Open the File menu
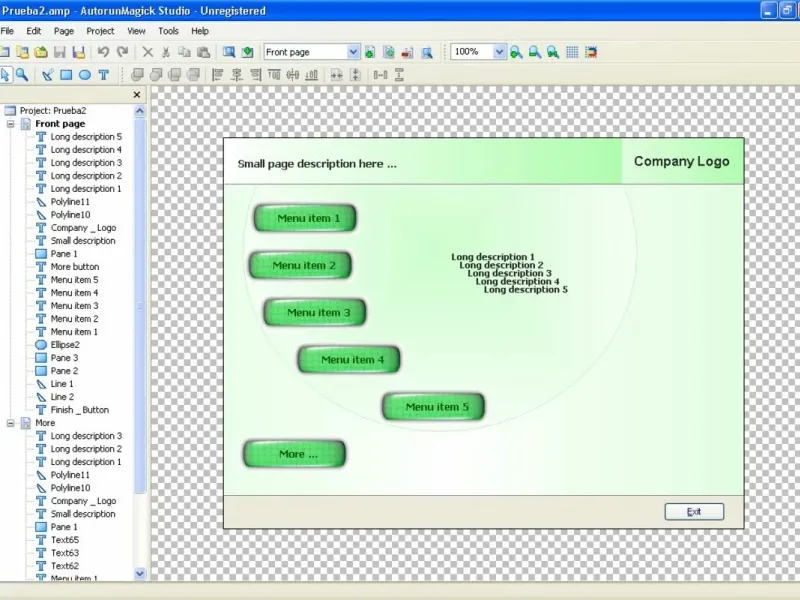This screenshot has width=800, height=600. [7, 31]
